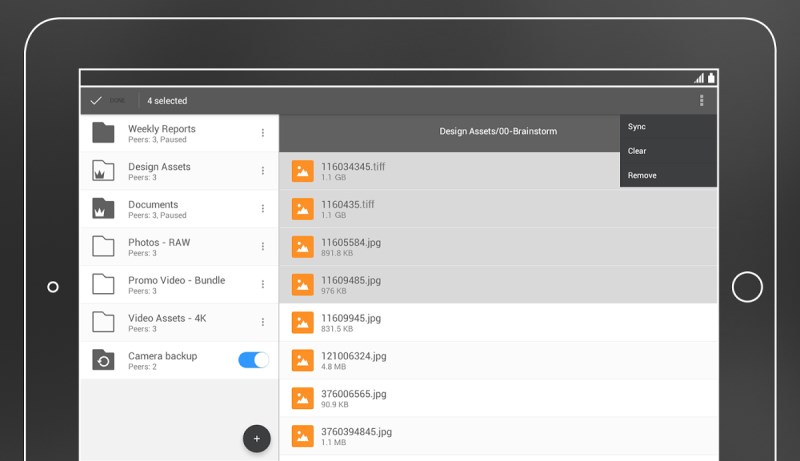800x461 pixels.
Task: Click image icon for 376006565.jpg
Action: 303,398
